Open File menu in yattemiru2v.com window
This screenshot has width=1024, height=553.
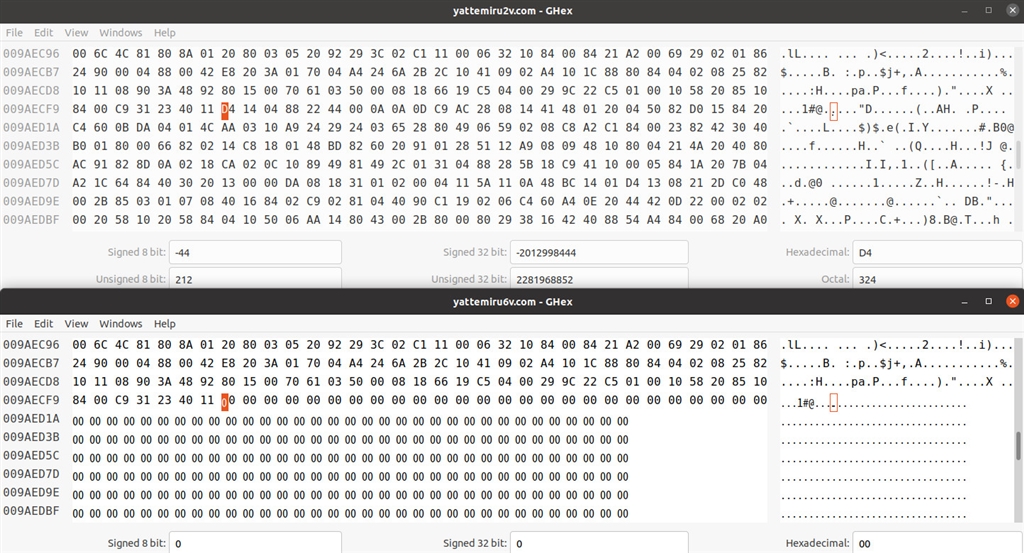coord(14,33)
